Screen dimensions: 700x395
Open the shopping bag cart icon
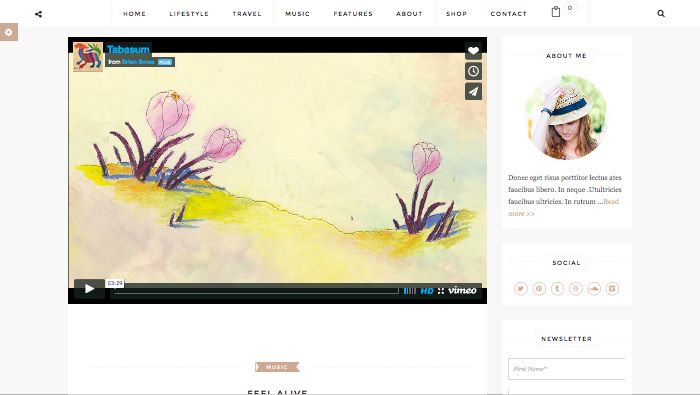(555, 12)
